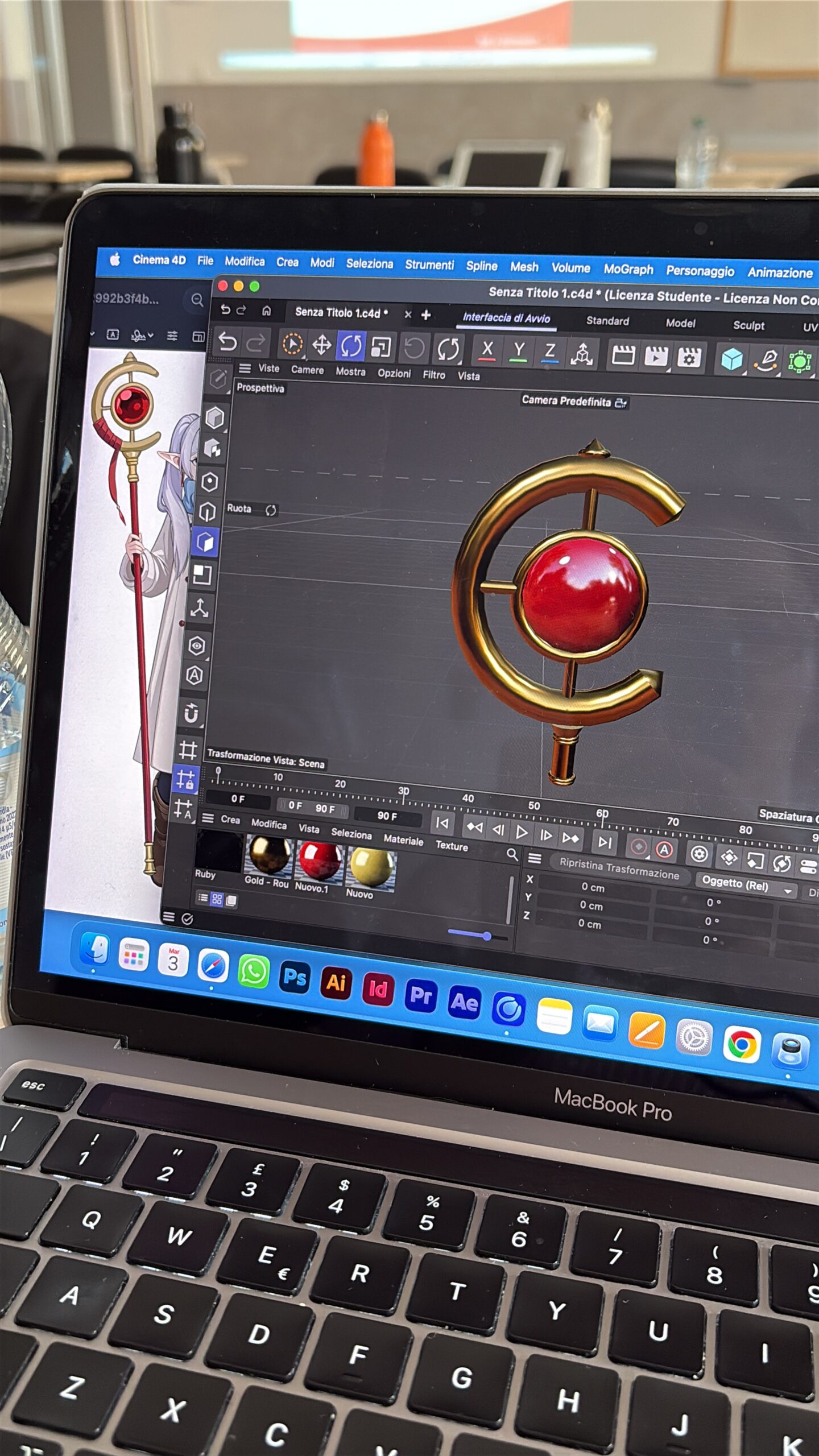Go to end of animation button
The image size is (819, 1456).
(605, 842)
